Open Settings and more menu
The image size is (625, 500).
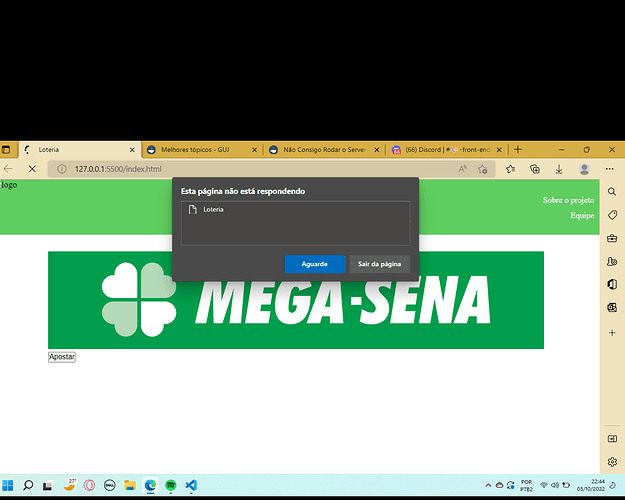609,169
